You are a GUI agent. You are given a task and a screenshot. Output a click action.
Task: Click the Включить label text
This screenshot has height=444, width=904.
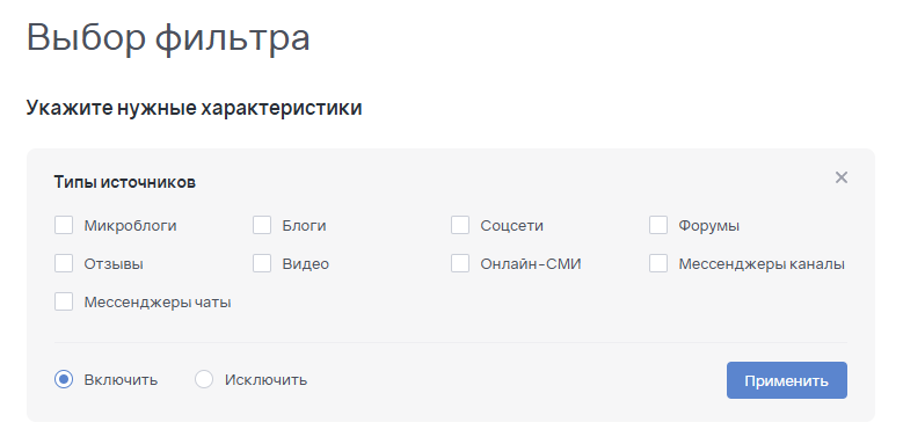pos(121,380)
